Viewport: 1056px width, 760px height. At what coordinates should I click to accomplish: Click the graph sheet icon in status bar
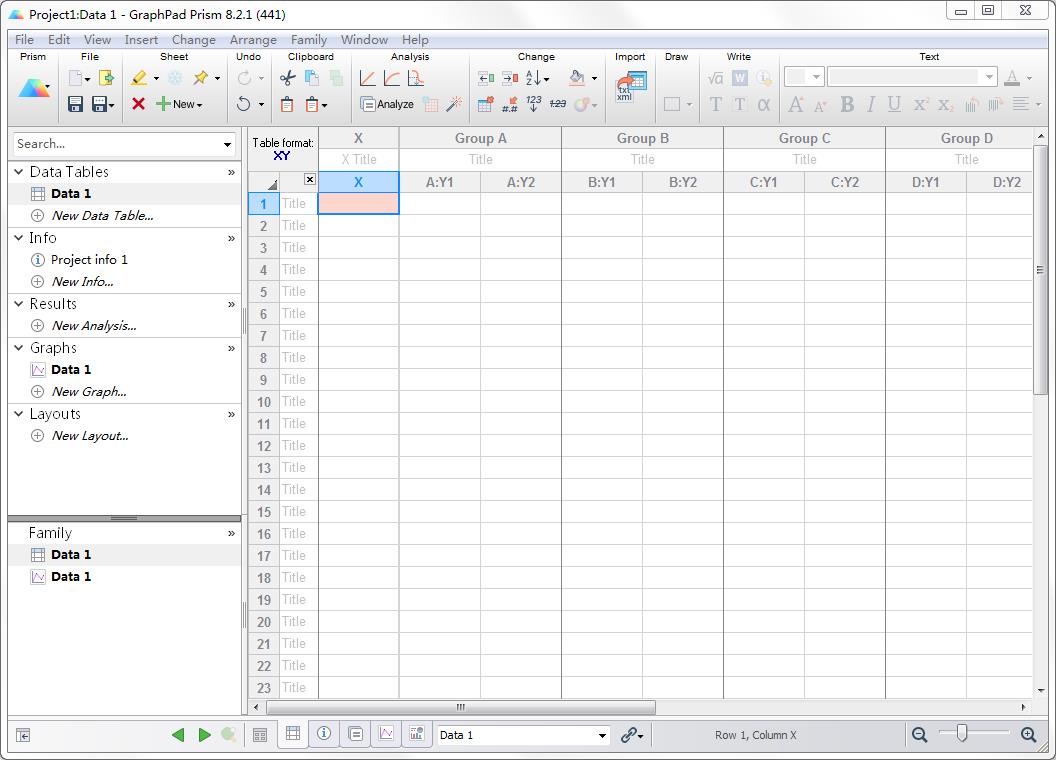pos(386,734)
